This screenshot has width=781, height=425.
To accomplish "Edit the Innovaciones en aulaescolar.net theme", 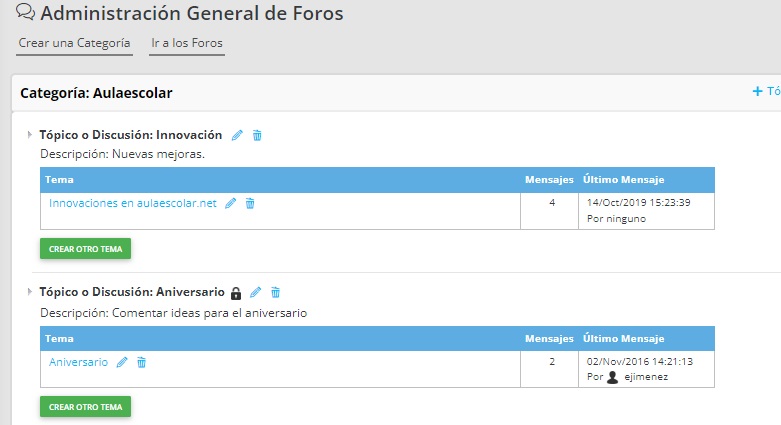I will (x=231, y=203).
